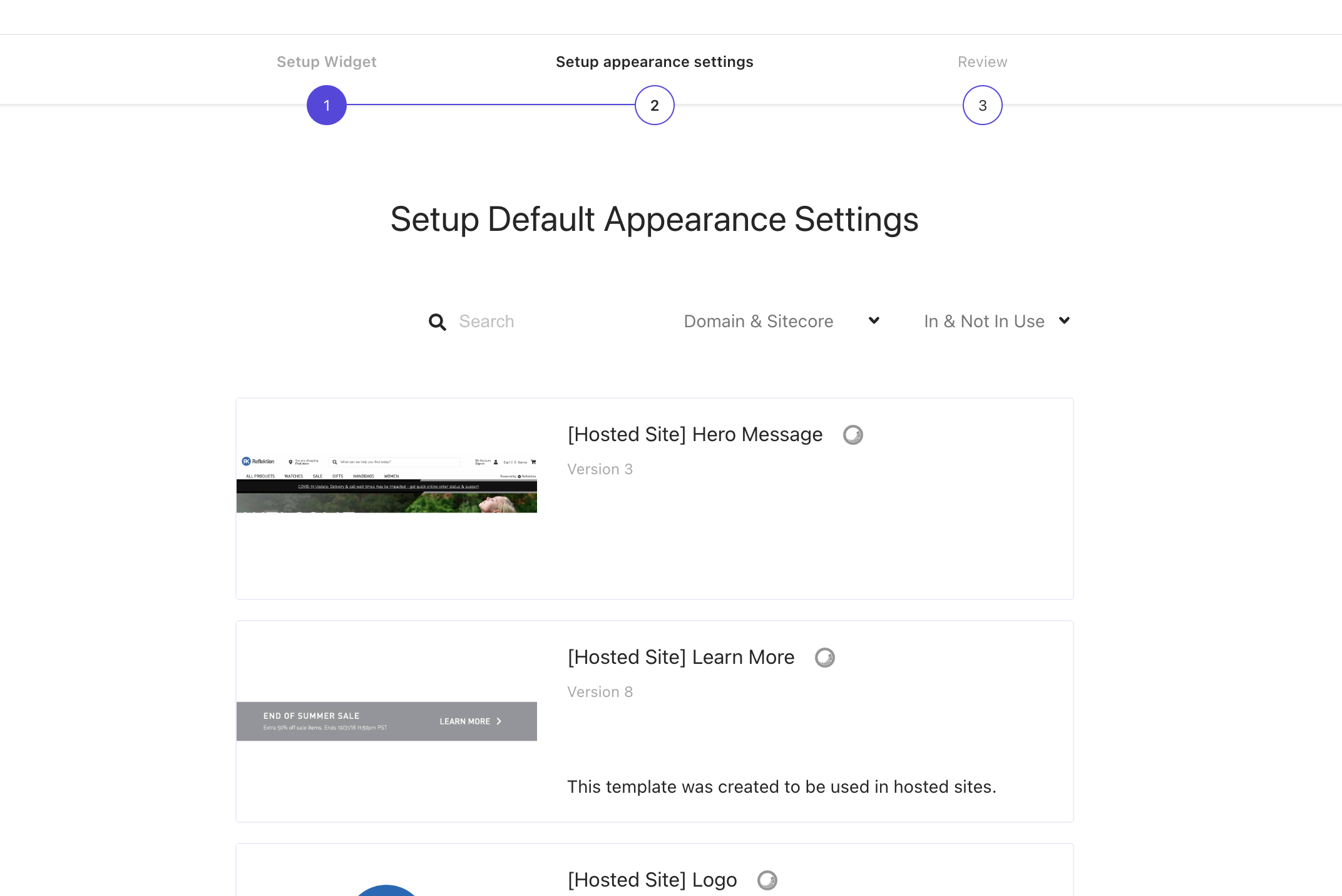The height and width of the screenshot is (896, 1342).
Task: Click the status icon next to Learn More
Action: tap(826, 657)
